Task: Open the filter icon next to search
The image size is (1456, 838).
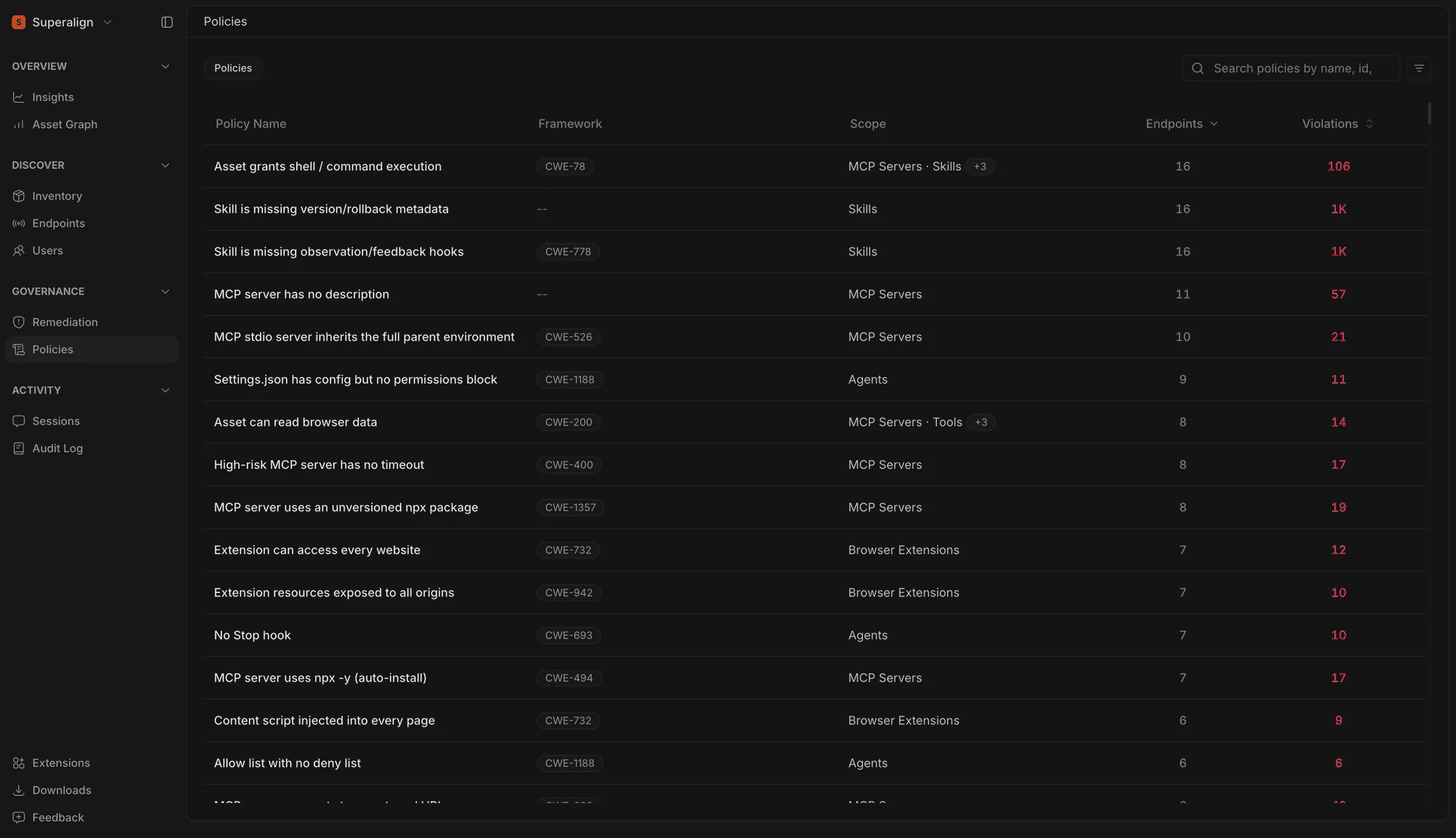Action: coord(1419,68)
